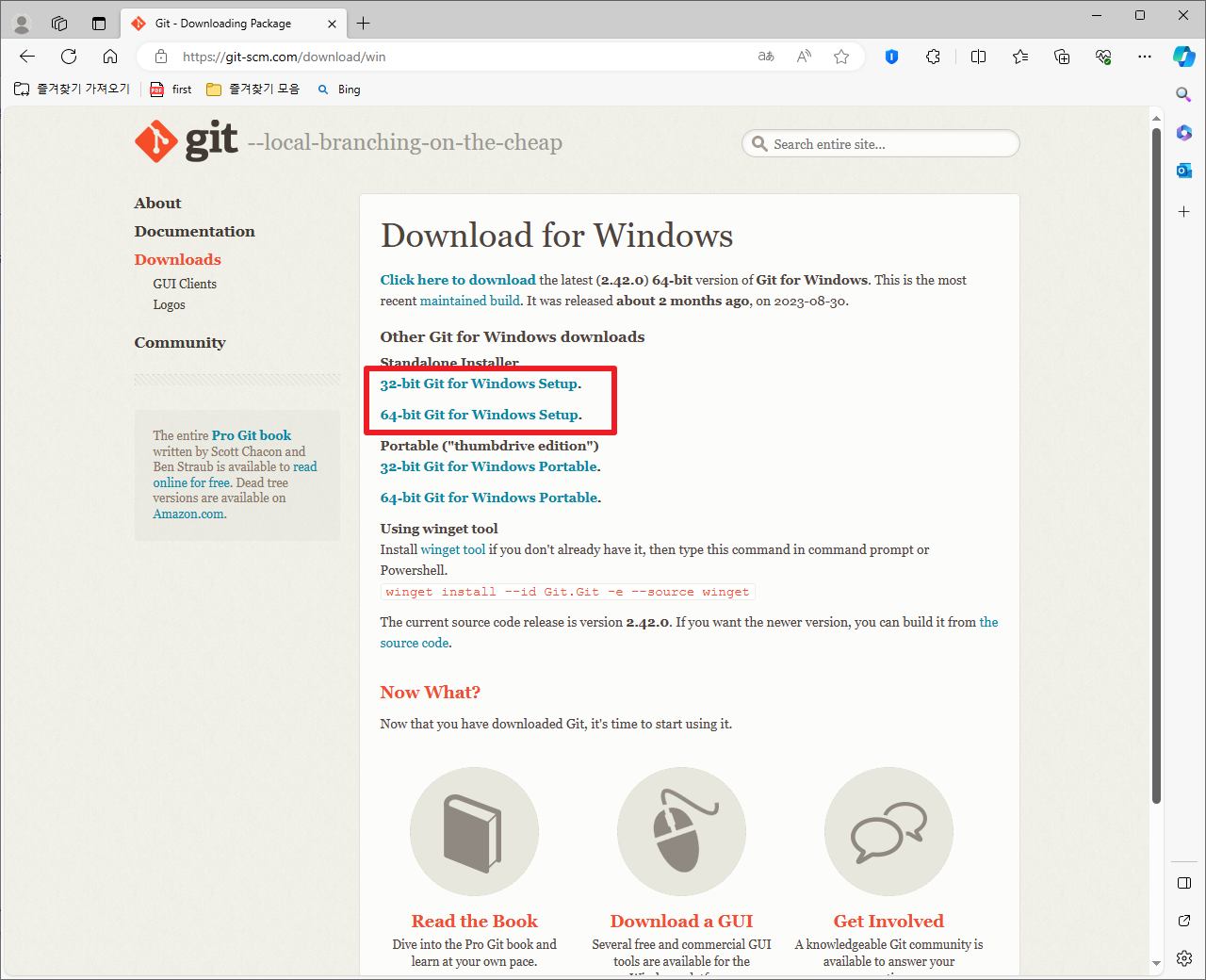Go to browser home icon

click(110, 57)
